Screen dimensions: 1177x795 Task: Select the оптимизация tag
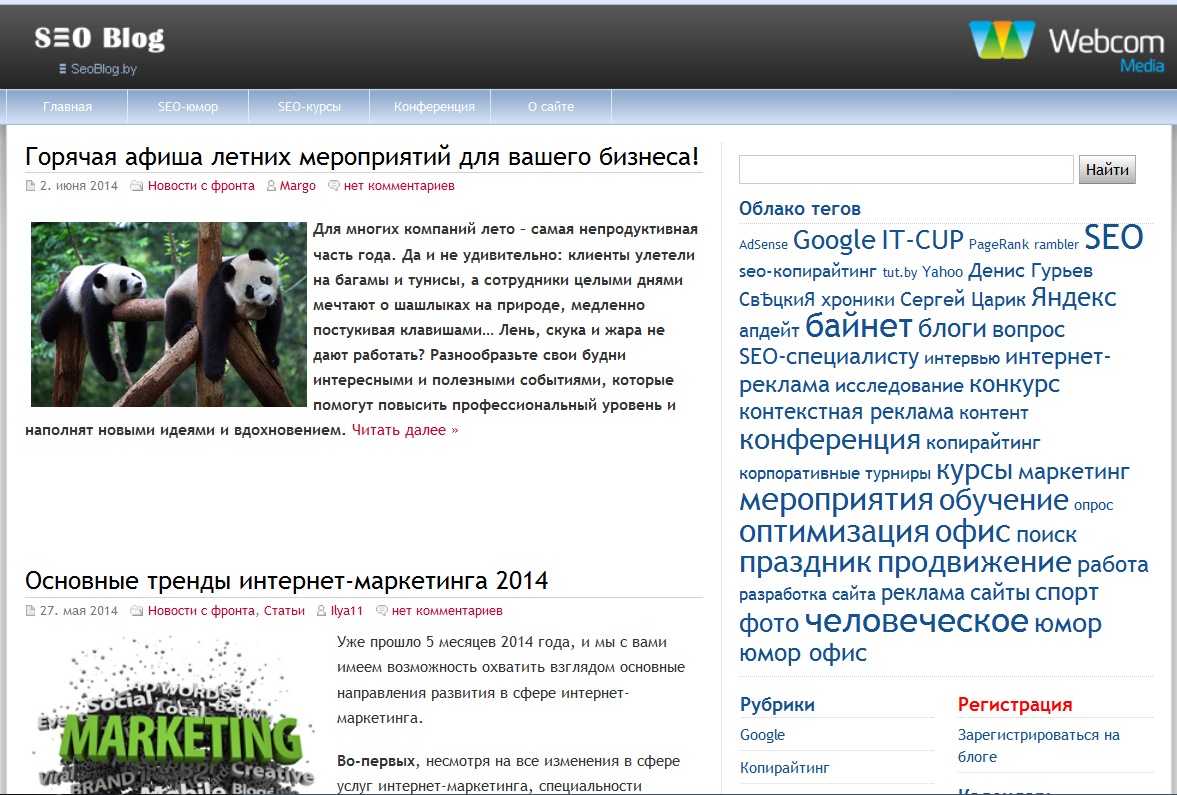coord(834,532)
